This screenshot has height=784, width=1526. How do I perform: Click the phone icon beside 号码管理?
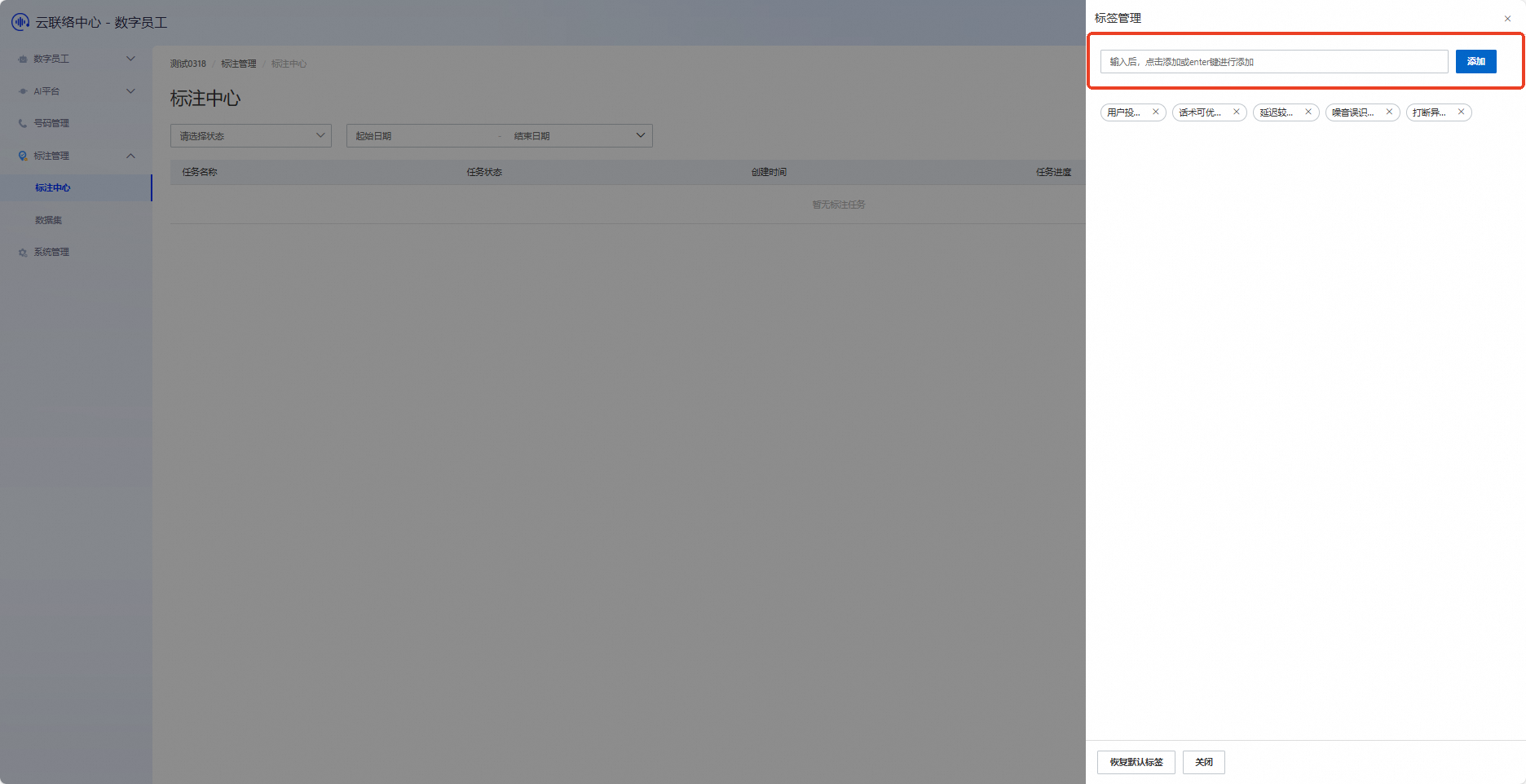pyautogui.click(x=23, y=123)
